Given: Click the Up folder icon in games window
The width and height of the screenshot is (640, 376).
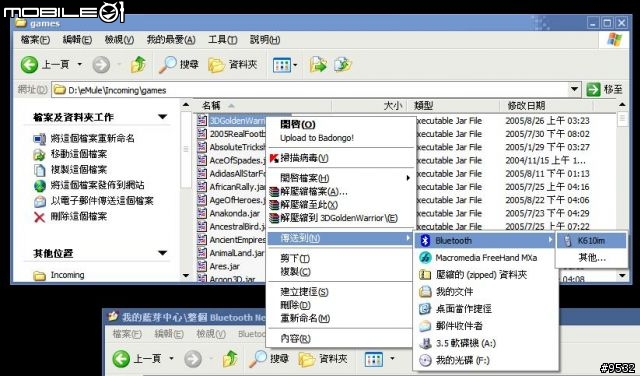Looking at the screenshot, I should (138, 65).
